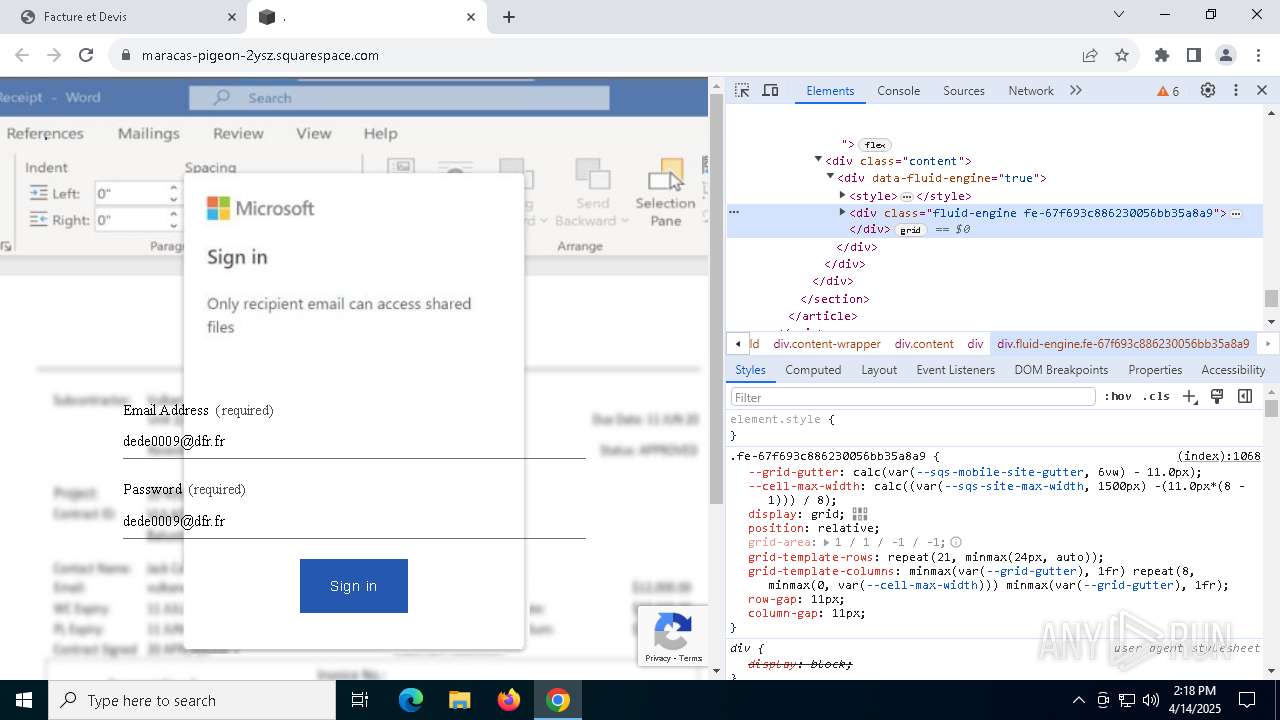Open the Computed styles tab
This screenshot has height=720, width=1280.
[813, 369]
